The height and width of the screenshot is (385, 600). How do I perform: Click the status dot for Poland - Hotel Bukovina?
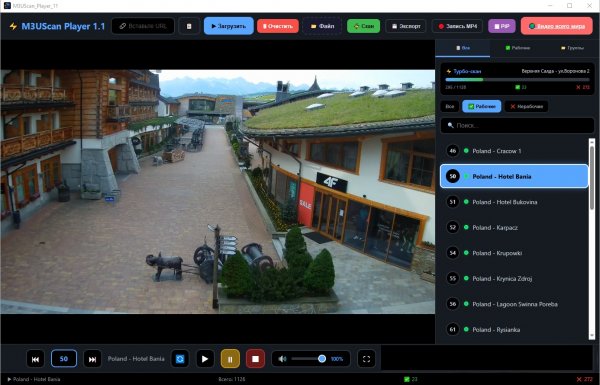[x=466, y=202]
